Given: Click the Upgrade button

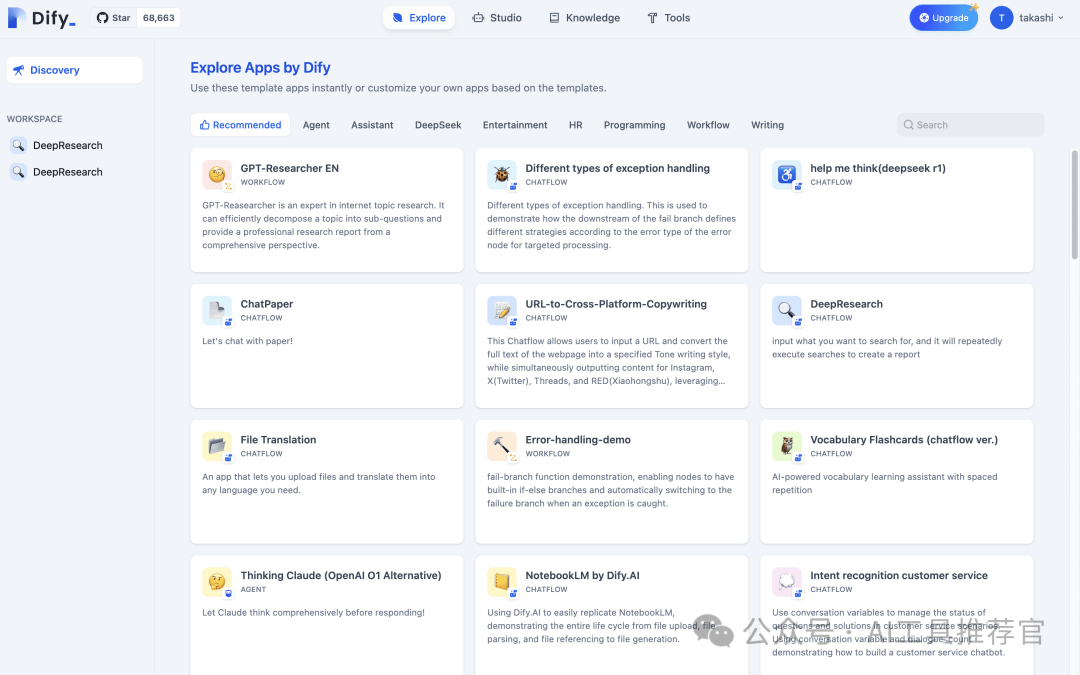Looking at the screenshot, I should [x=944, y=18].
